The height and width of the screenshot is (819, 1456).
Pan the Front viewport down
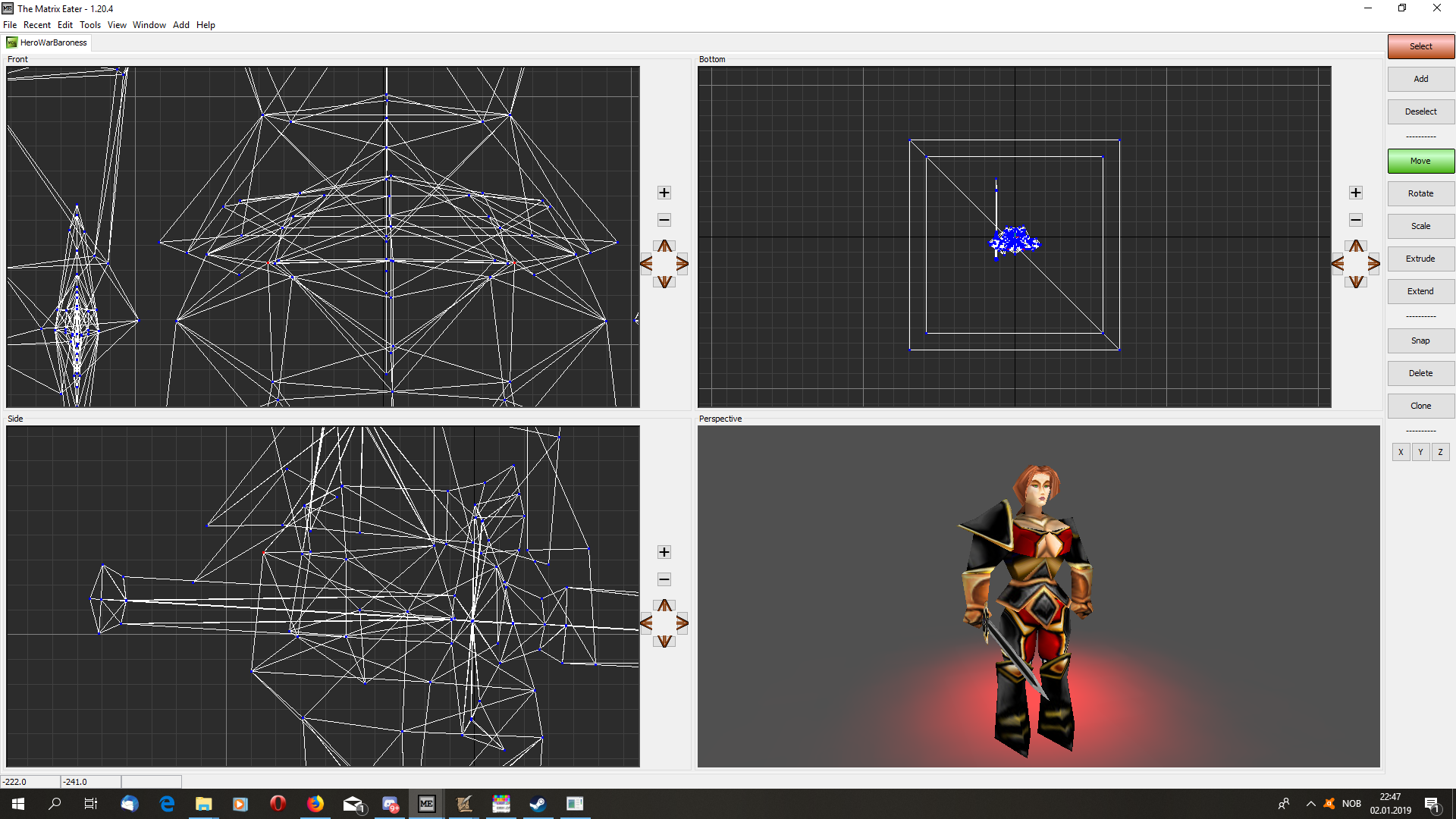click(x=664, y=282)
